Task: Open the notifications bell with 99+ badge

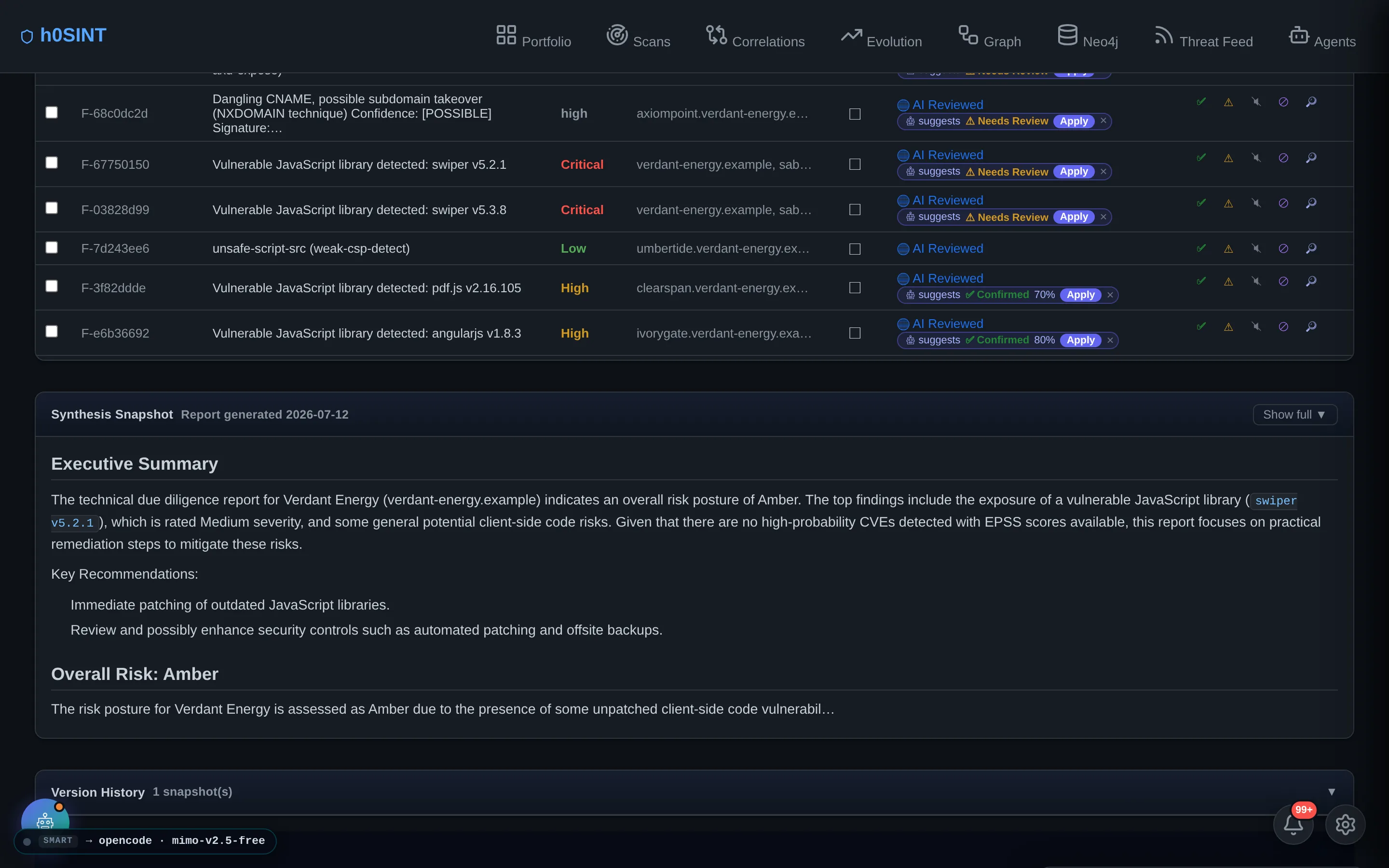Action: (1293, 825)
